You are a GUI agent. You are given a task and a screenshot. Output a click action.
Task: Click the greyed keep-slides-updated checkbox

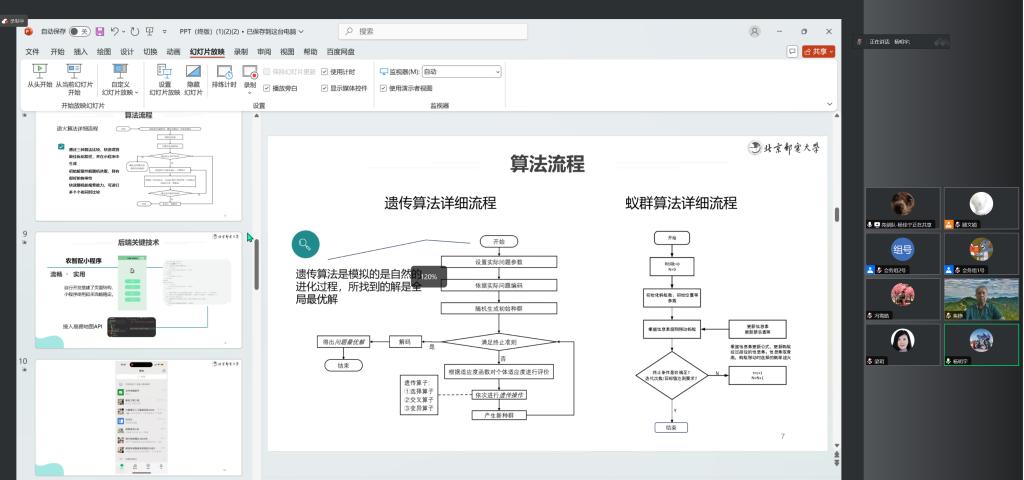267,72
